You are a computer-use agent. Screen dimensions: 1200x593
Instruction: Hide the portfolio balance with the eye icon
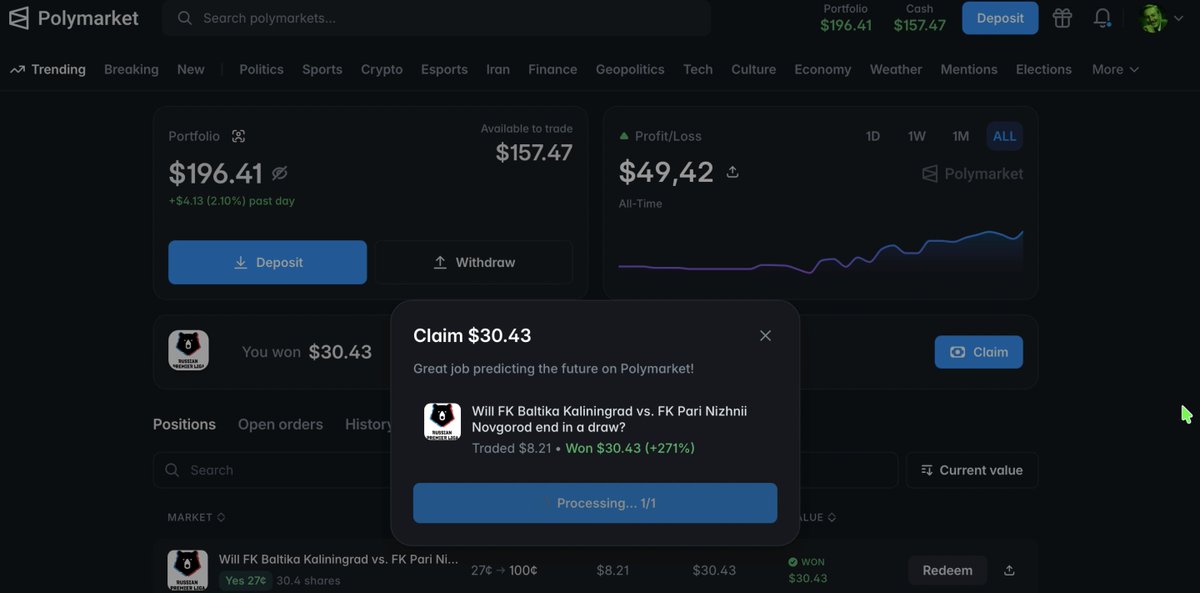pos(280,174)
